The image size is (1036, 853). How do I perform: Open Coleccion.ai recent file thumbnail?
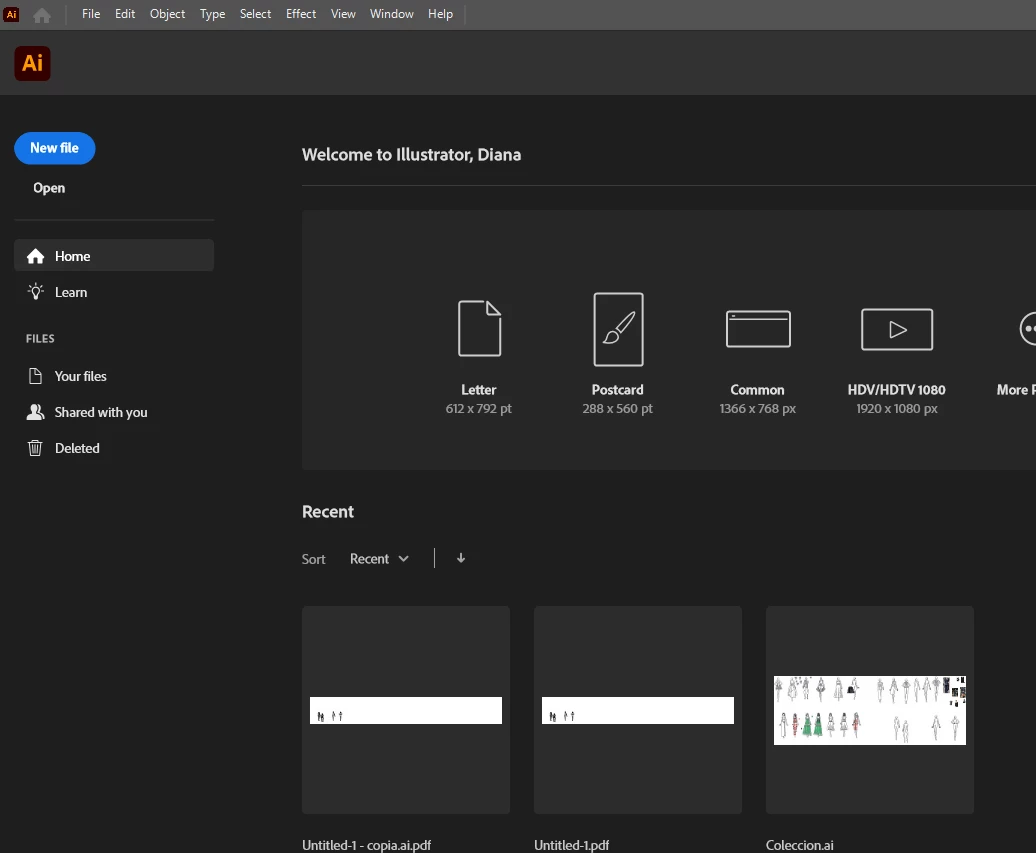870,710
